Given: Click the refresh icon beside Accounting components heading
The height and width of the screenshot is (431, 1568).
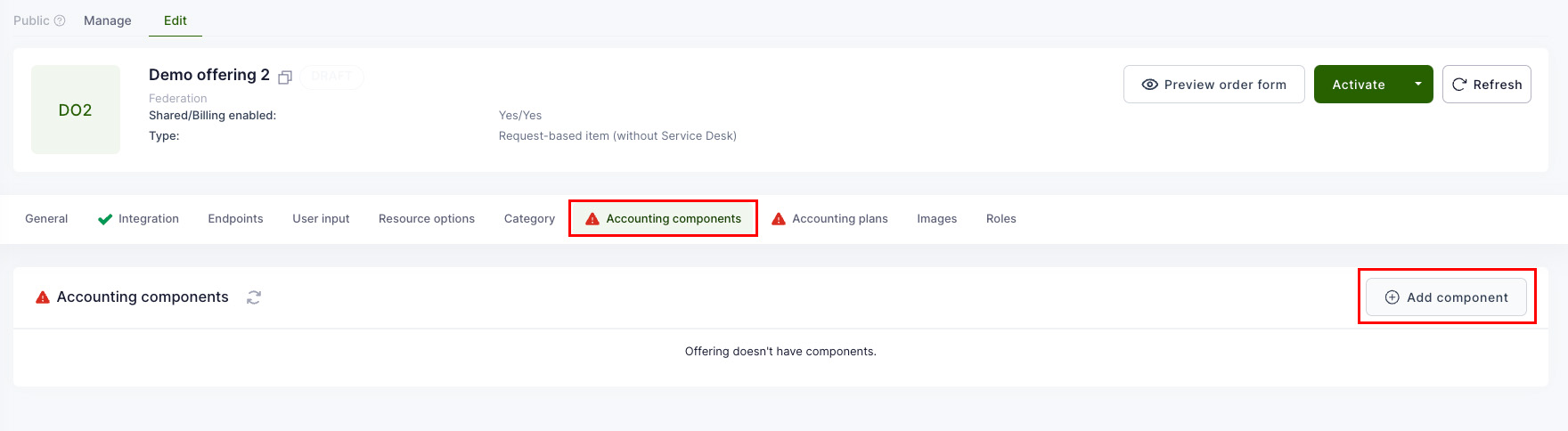Looking at the screenshot, I should [254, 297].
